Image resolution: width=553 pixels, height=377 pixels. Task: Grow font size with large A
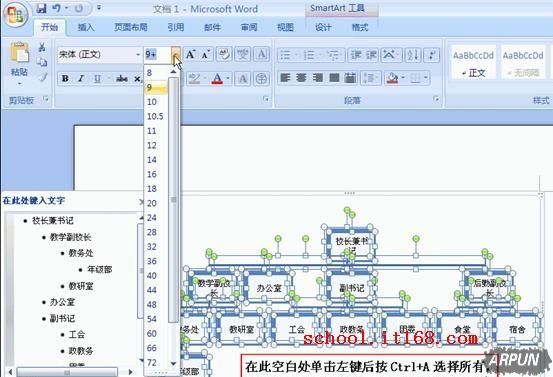point(190,55)
